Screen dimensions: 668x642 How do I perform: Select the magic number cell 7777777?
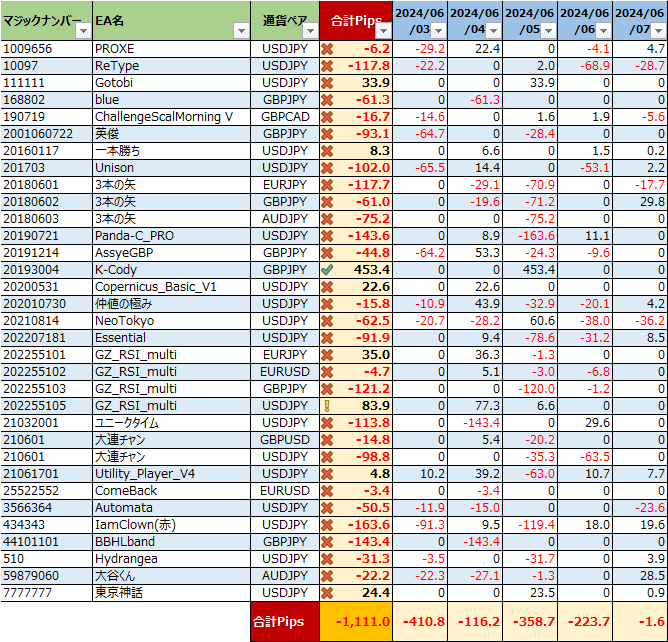point(46,593)
